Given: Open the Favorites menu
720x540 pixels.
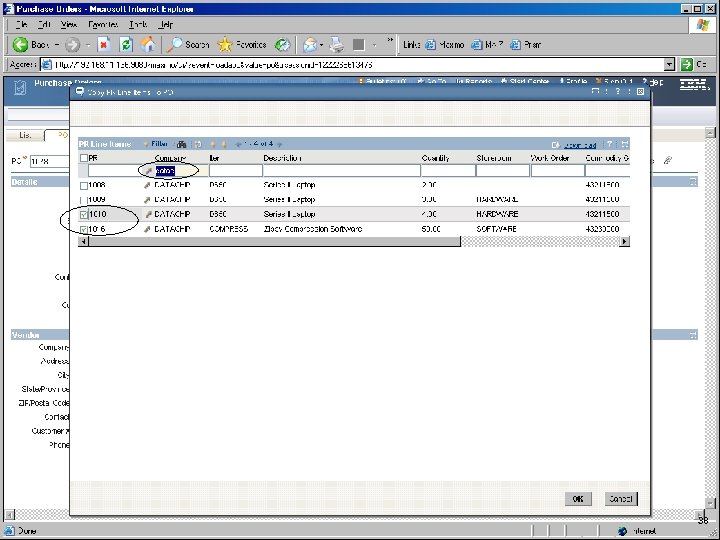Looking at the screenshot, I should (x=103, y=24).
